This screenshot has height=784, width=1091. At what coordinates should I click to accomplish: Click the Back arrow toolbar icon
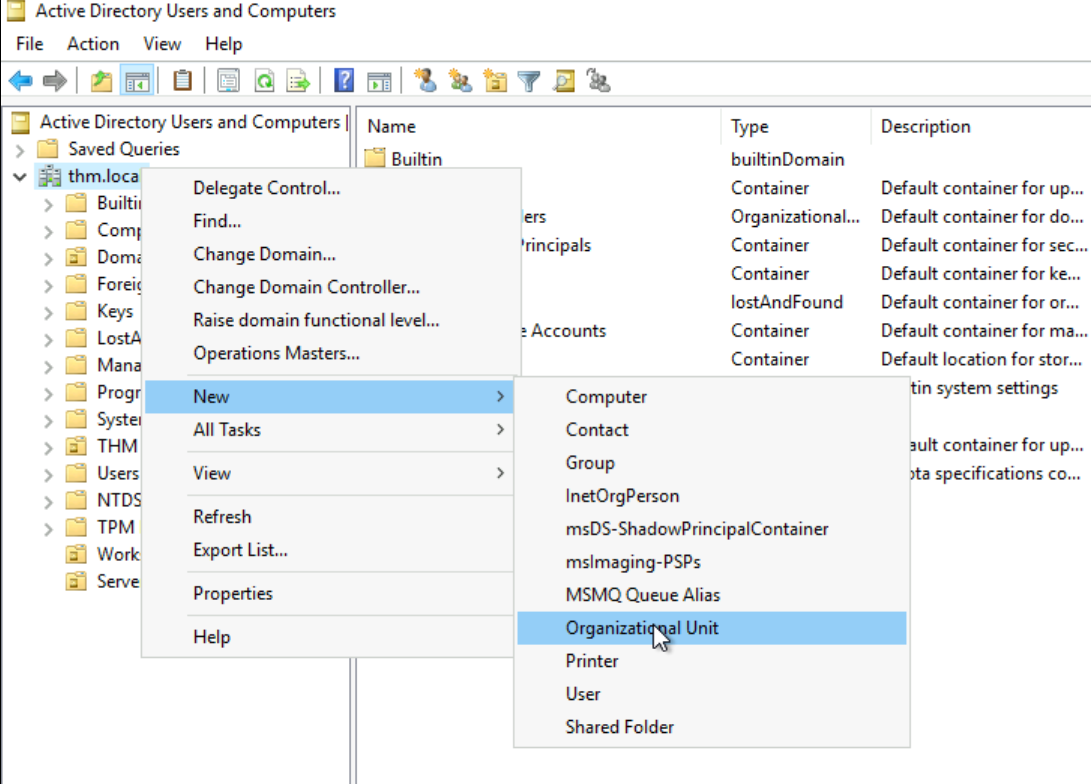[20, 81]
